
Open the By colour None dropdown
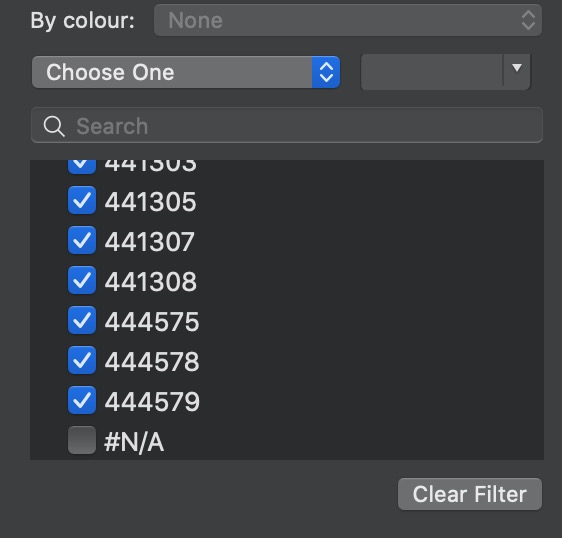click(x=348, y=20)
